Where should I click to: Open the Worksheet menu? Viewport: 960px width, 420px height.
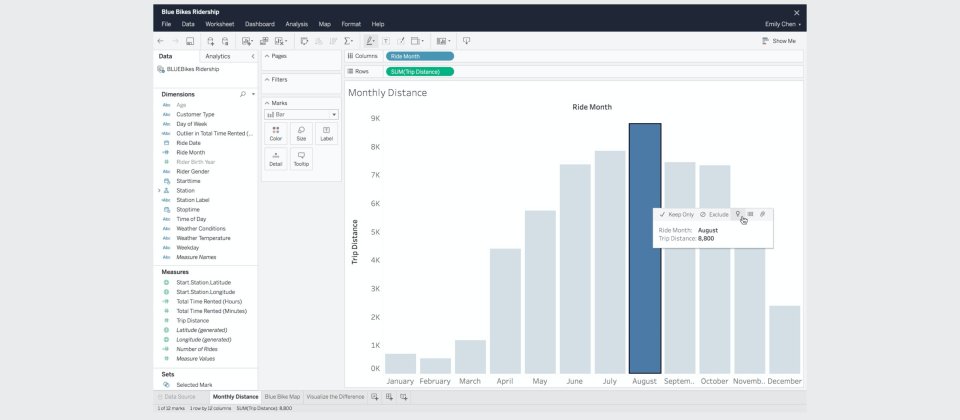[x=219, y=24]
